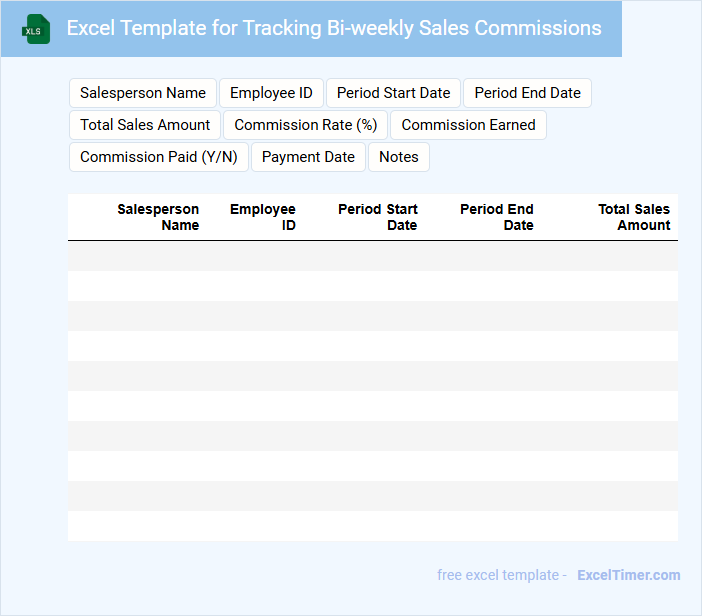The width and height of the screenshot is (702, 616).
Task: Select the Period Start Date column header
Action: click(x=378, y=217)
